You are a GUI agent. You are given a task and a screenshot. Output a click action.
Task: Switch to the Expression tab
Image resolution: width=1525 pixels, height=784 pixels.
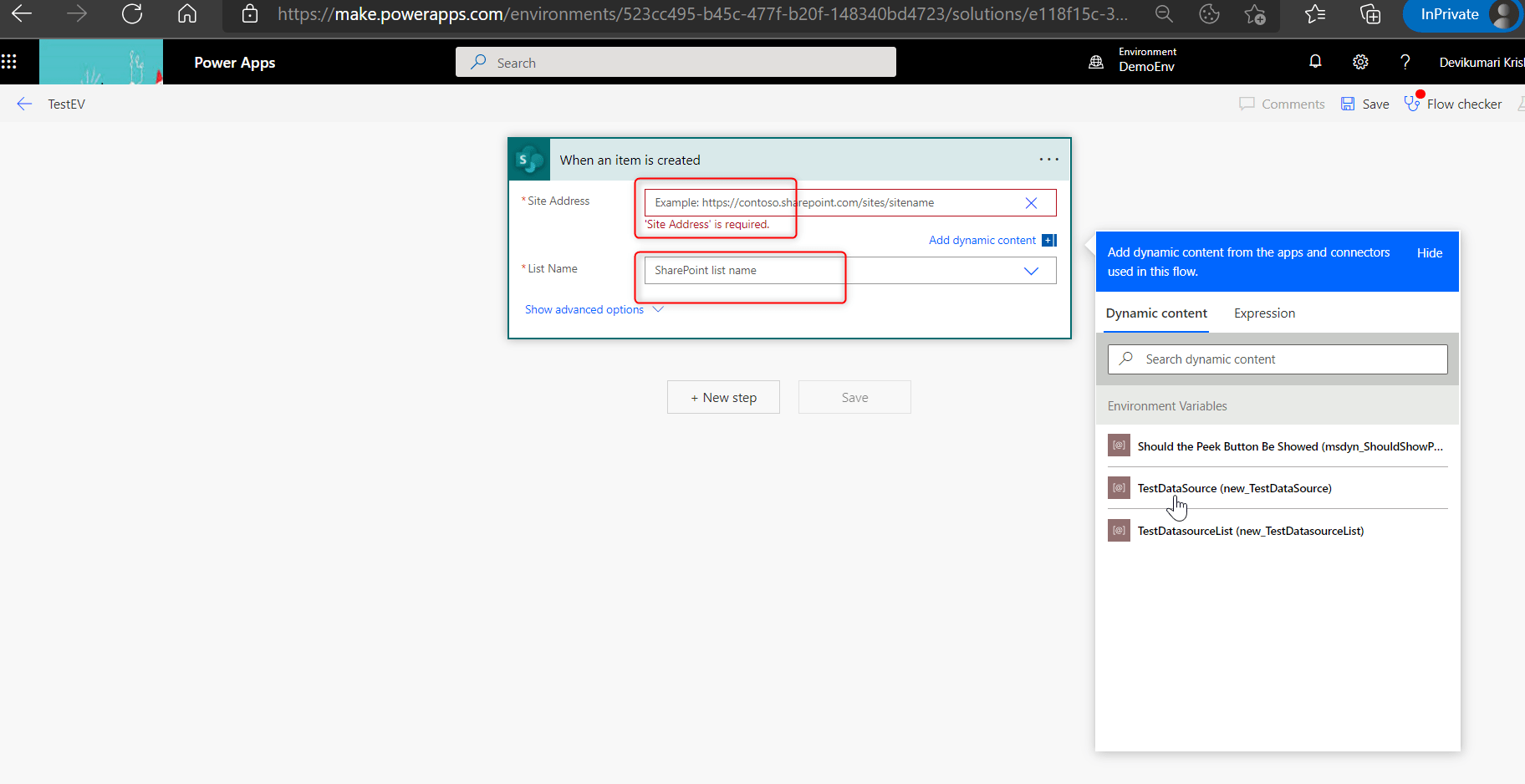[1264, 313]
